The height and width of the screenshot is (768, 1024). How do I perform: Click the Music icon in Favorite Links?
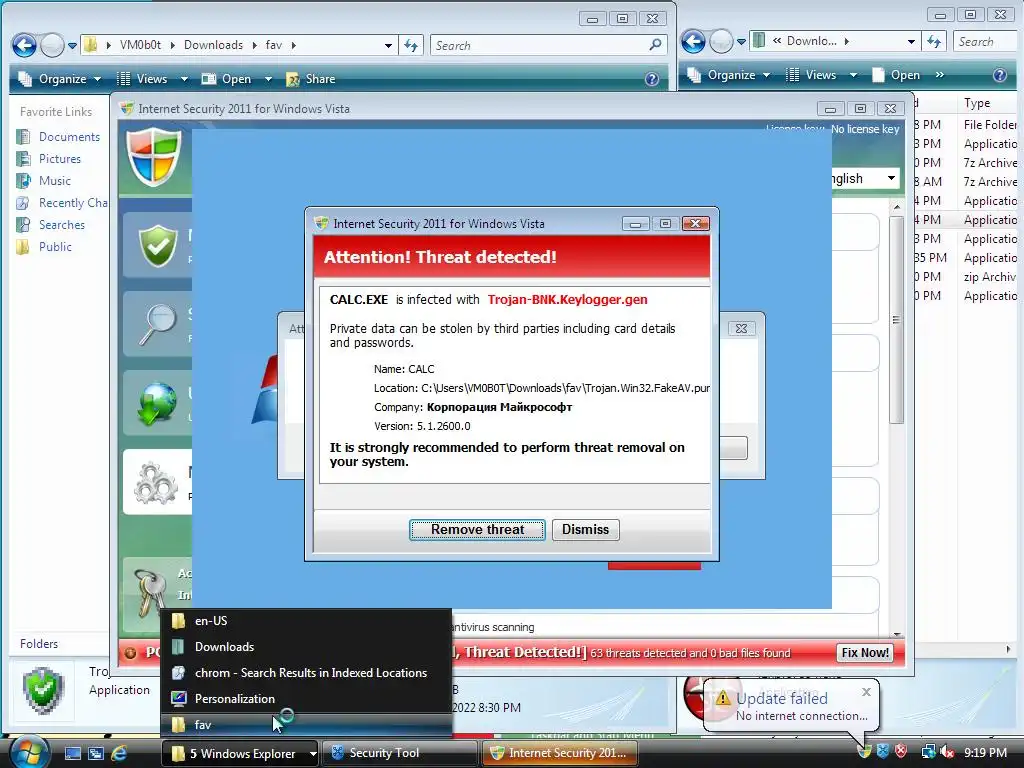point(23,181)
